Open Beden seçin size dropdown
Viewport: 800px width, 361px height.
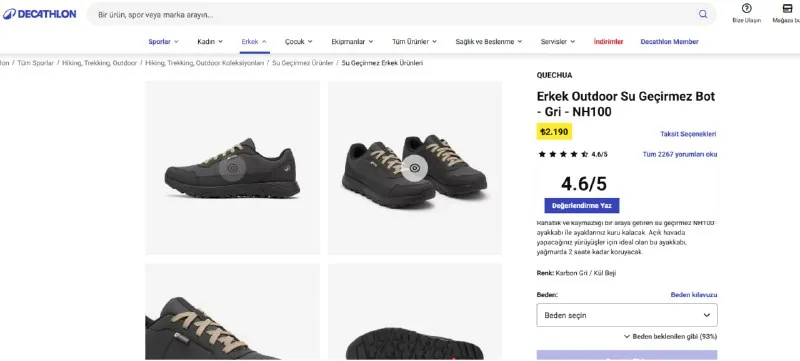click(627, 315)
